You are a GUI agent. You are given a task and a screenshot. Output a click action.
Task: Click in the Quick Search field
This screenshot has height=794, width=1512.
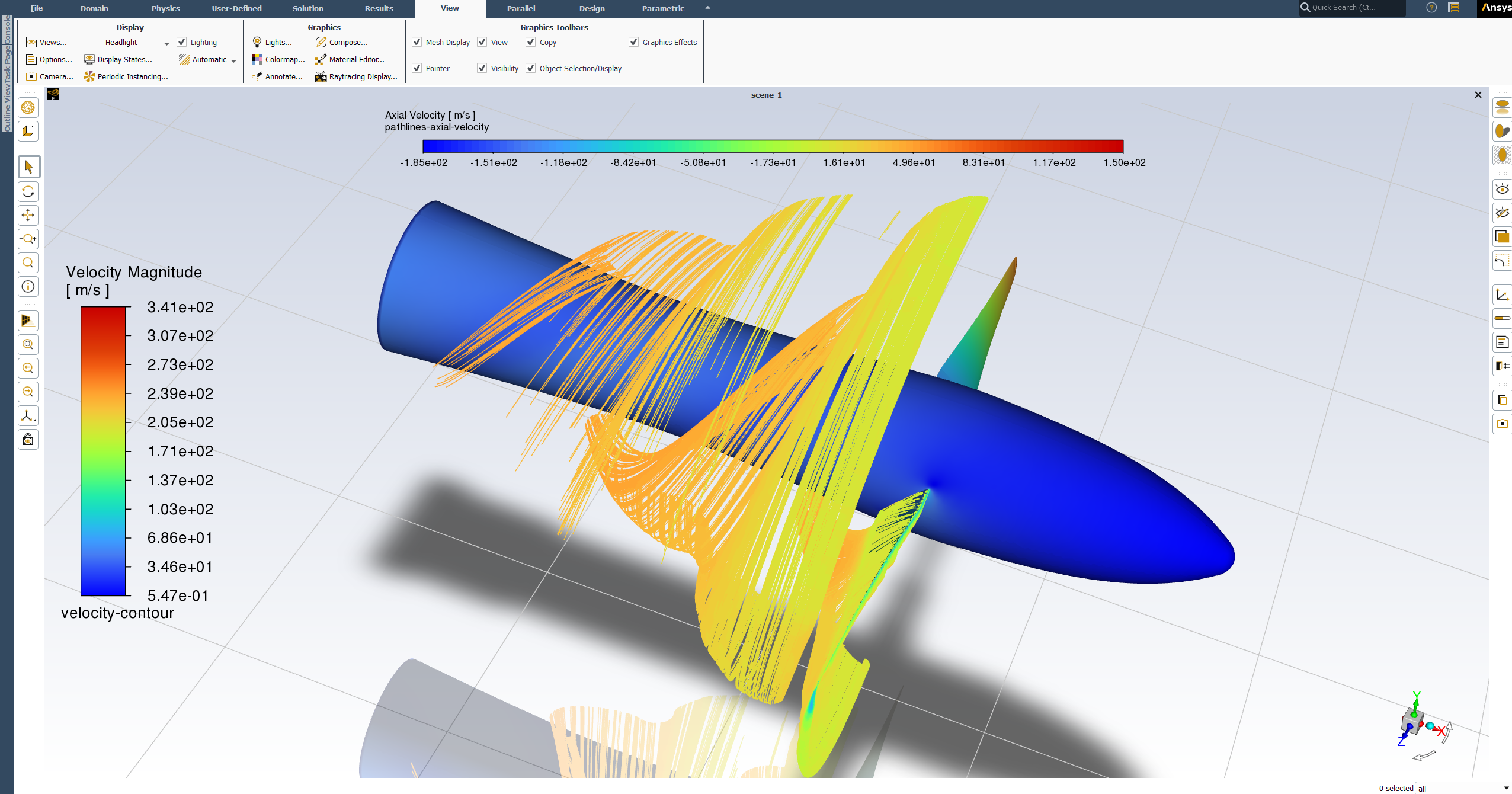[x=1352, y=8]
